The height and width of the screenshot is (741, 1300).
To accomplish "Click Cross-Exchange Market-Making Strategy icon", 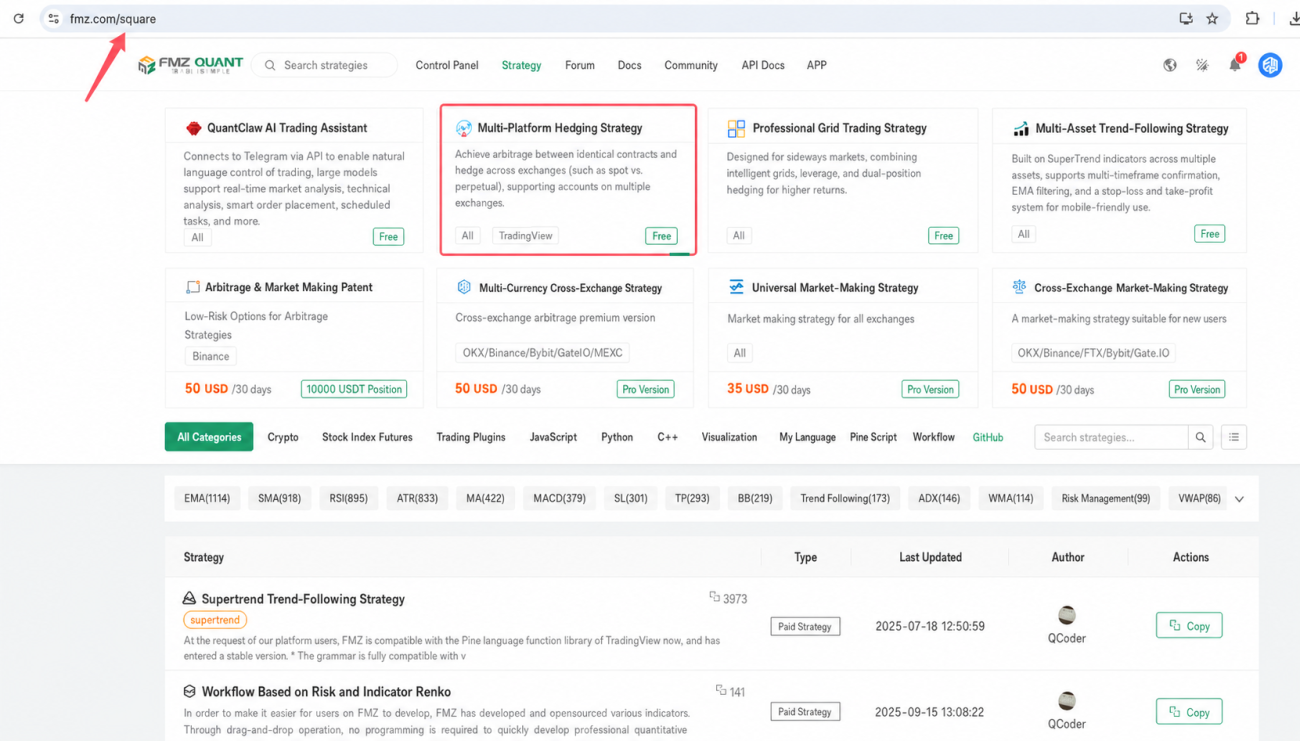I will [x=1019, y=287].
